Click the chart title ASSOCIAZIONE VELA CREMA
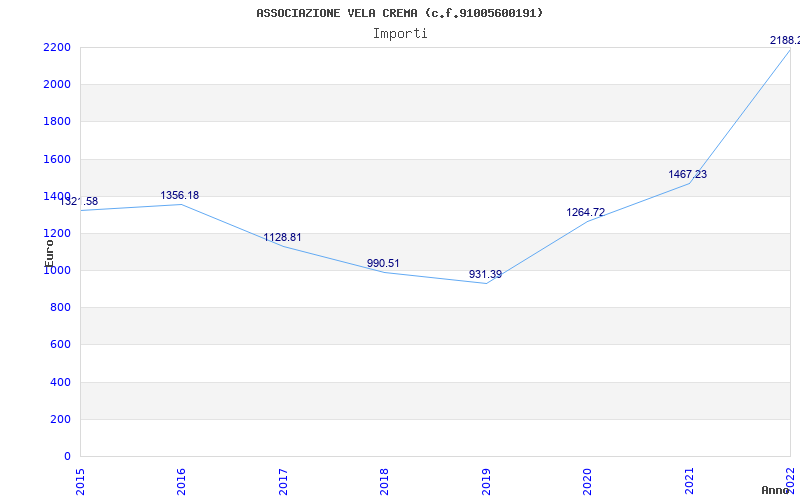Image resolution: width=800 pixels, height=500 pixels. point(400,13)
